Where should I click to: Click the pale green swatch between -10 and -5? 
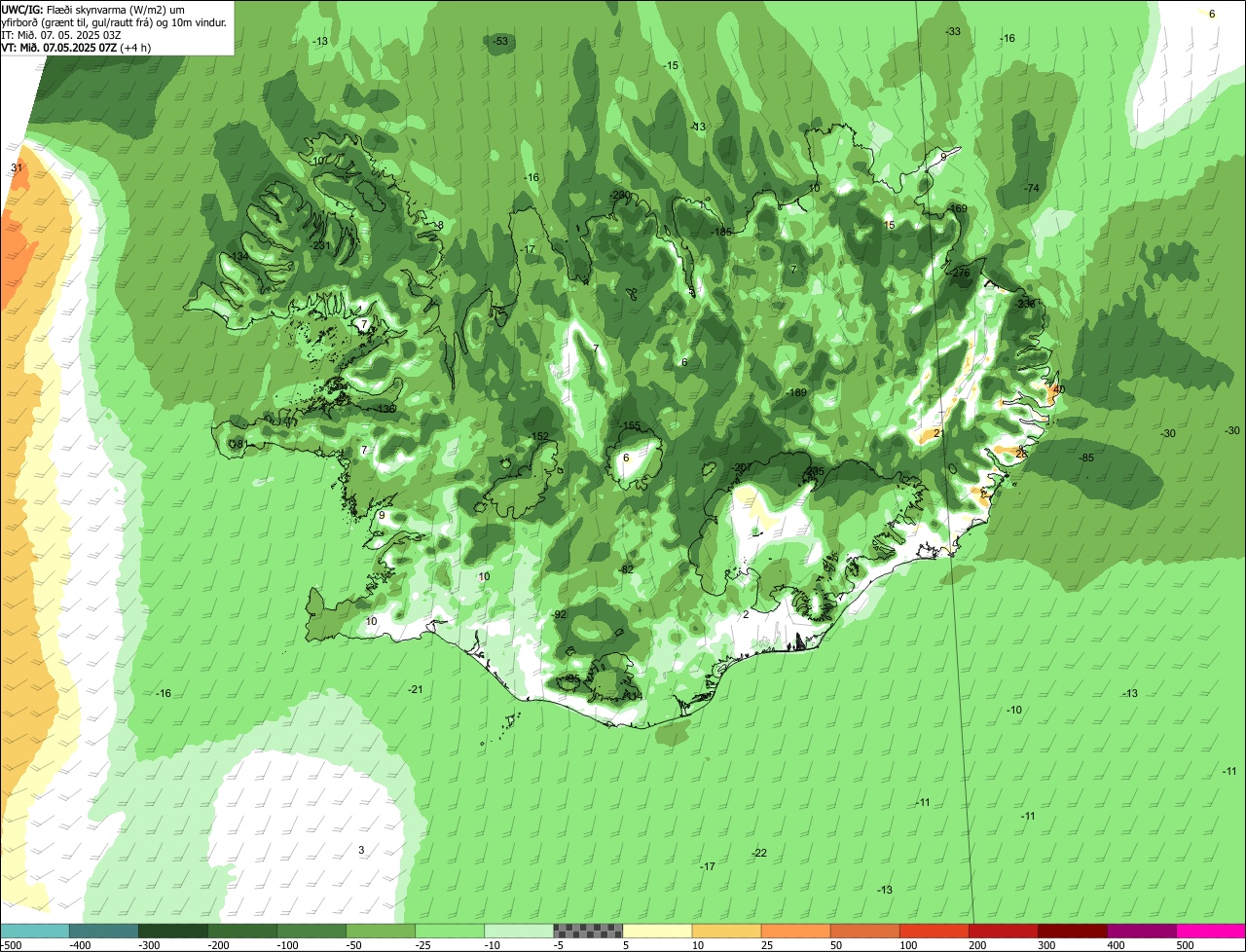(x=519, y=932)
